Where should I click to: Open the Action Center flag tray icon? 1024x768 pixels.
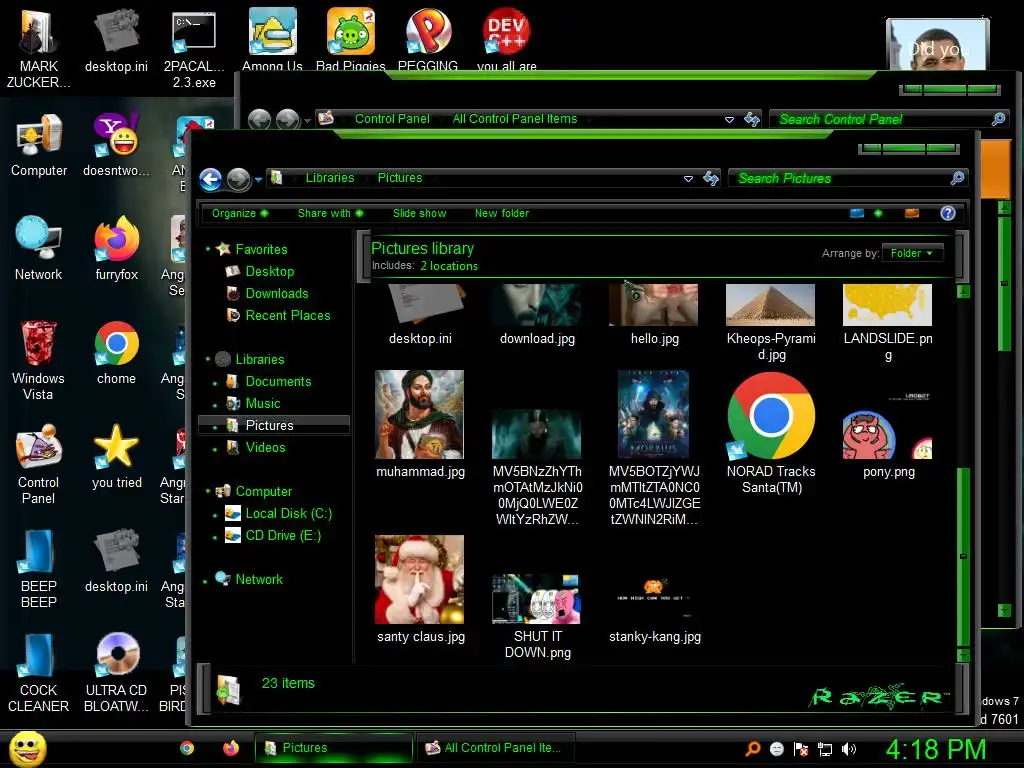[x=801, y=749]
